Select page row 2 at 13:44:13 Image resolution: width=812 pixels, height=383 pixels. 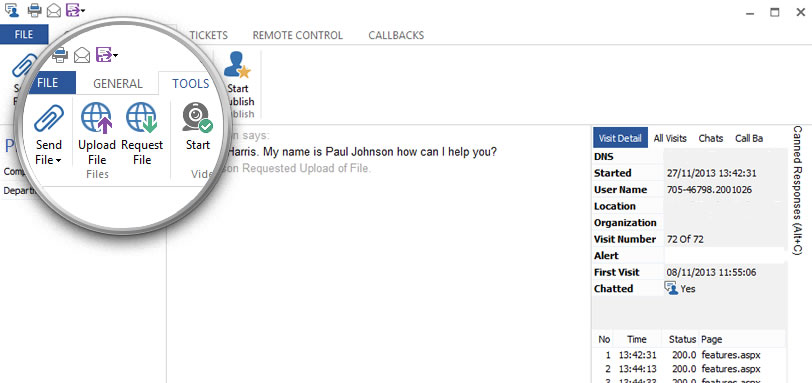click(689, 369)
